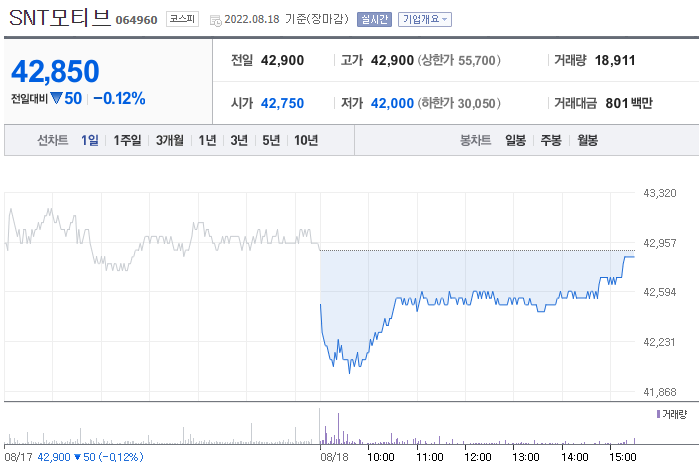Click the 하한가 30,050 text
The width and height of the screenshot is (699, 470).
[459, 103]
